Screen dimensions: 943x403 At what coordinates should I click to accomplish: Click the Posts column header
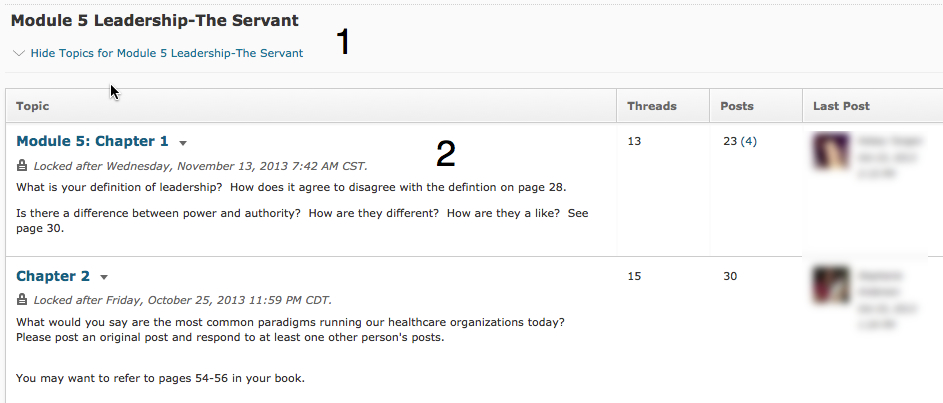coord(737,106)
